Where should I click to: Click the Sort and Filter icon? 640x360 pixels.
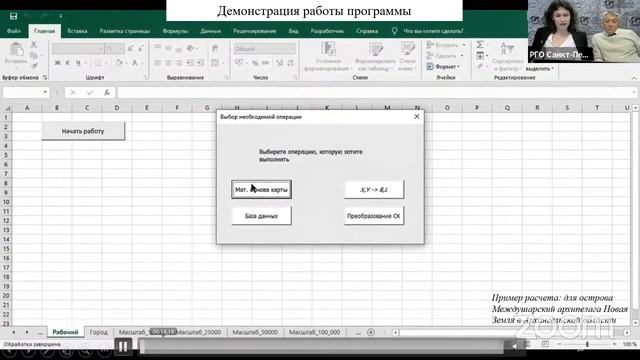tap(507, 49)
